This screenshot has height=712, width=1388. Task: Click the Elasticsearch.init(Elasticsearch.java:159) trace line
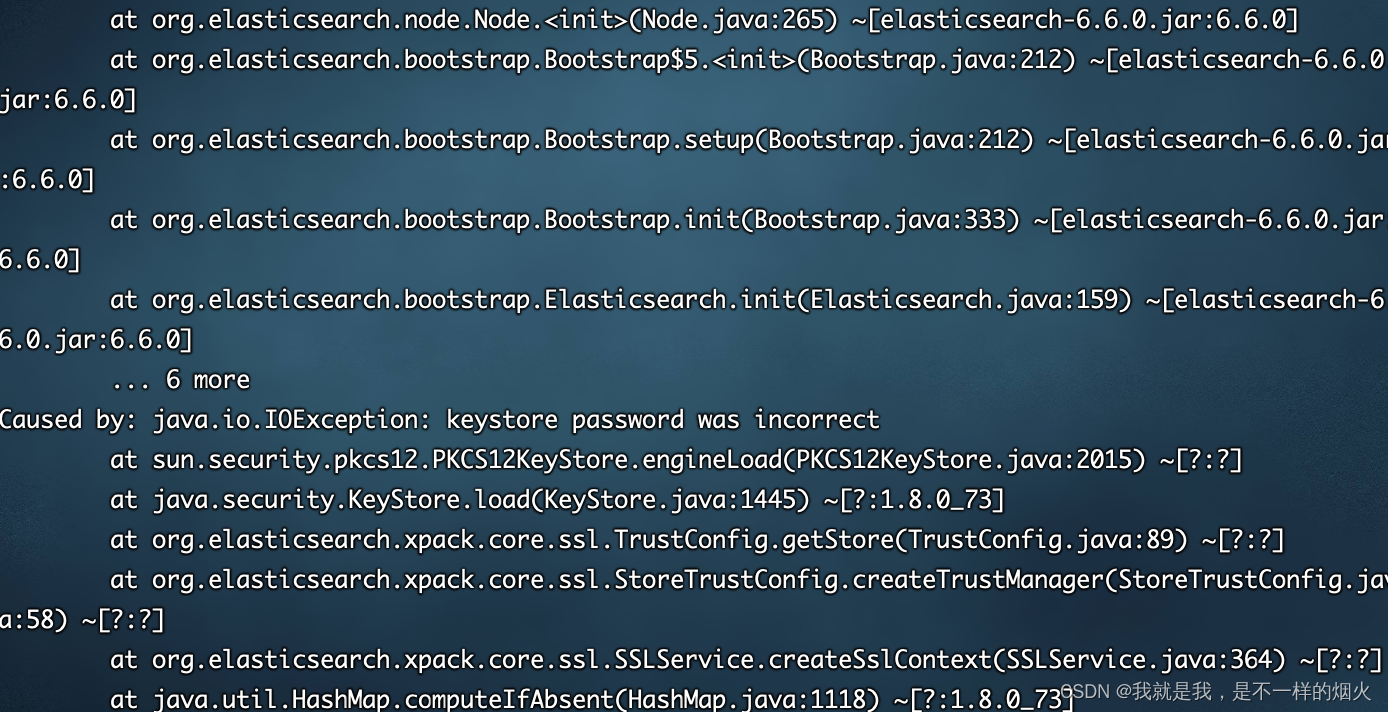click(747, 300)
